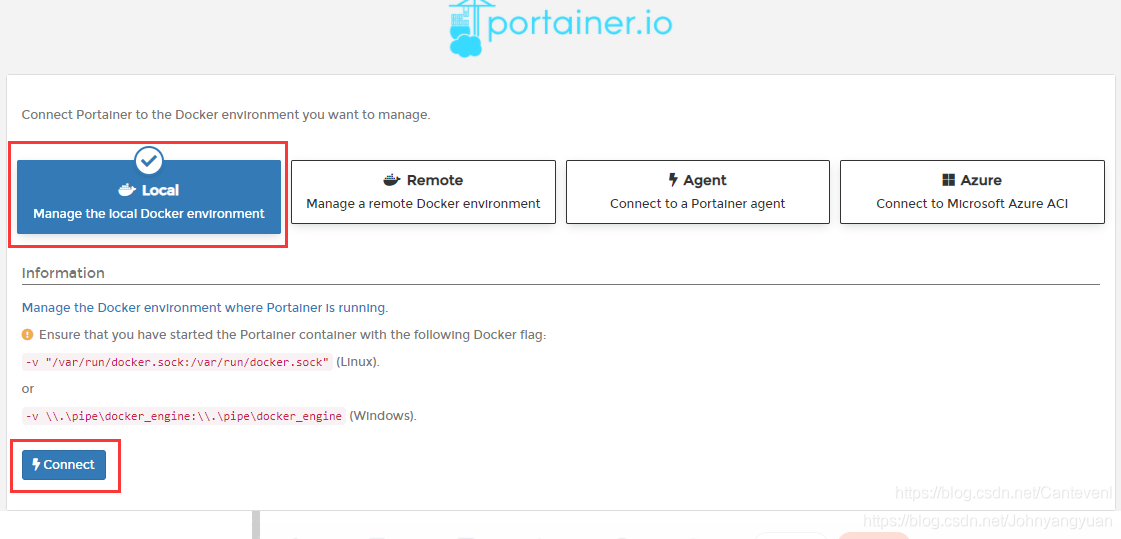This screenshot has width=1121, height=539.
Task: Click the Windows docker_engine pipe flag code
Action: point(184,416)
